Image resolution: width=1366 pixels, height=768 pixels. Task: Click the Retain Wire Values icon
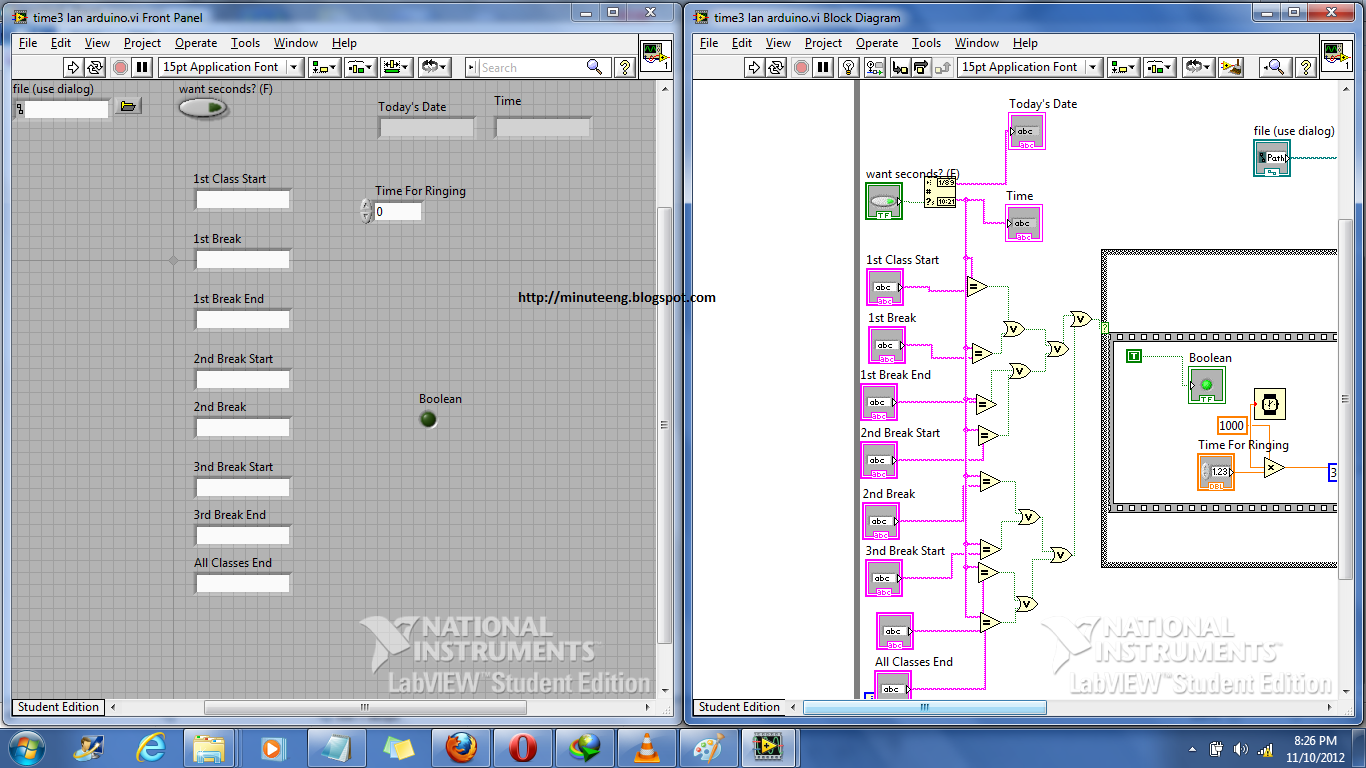[875, 67]
